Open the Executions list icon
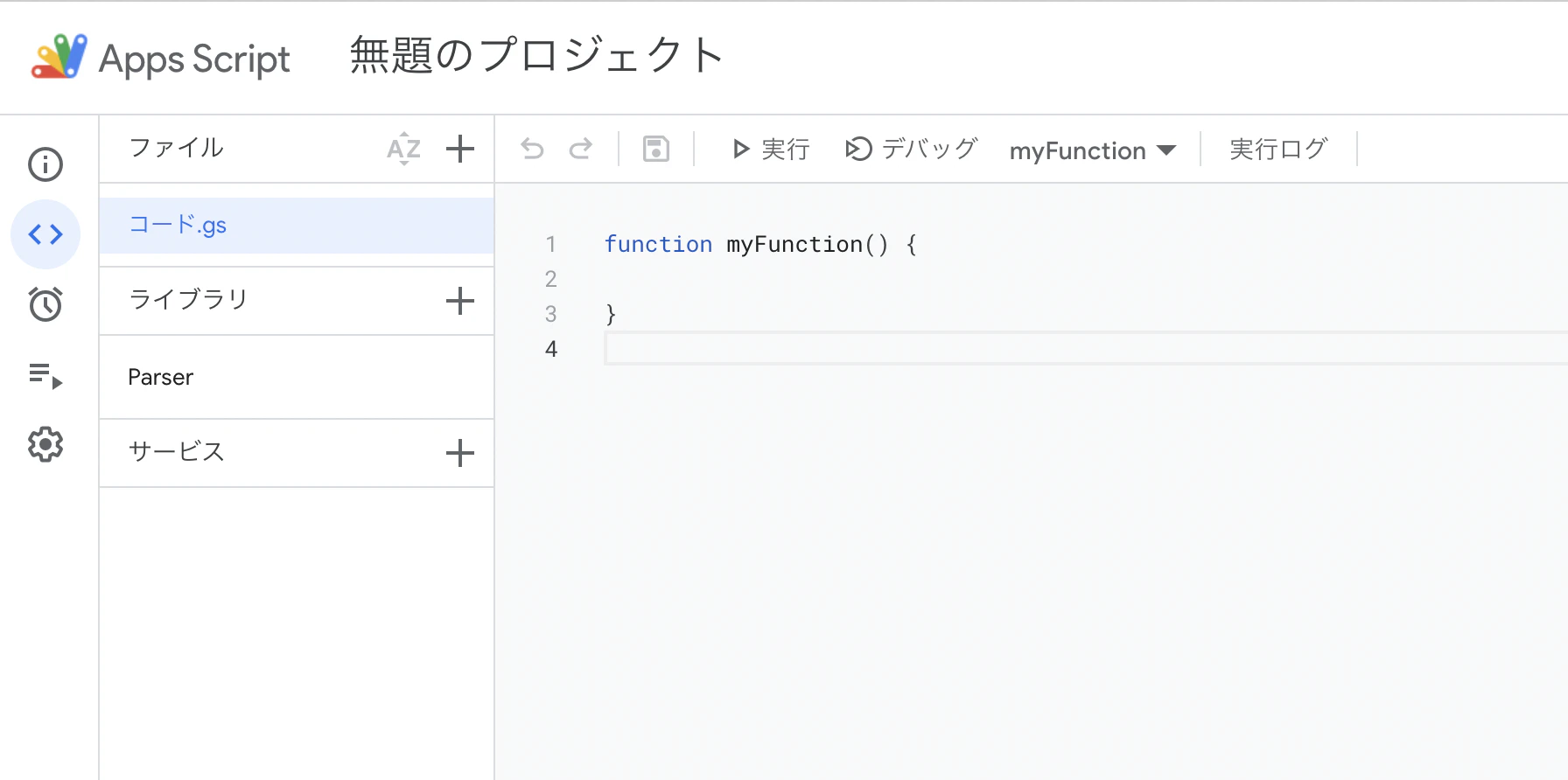The width and height of the screenshot is (1568, 780). click(45, 376)
